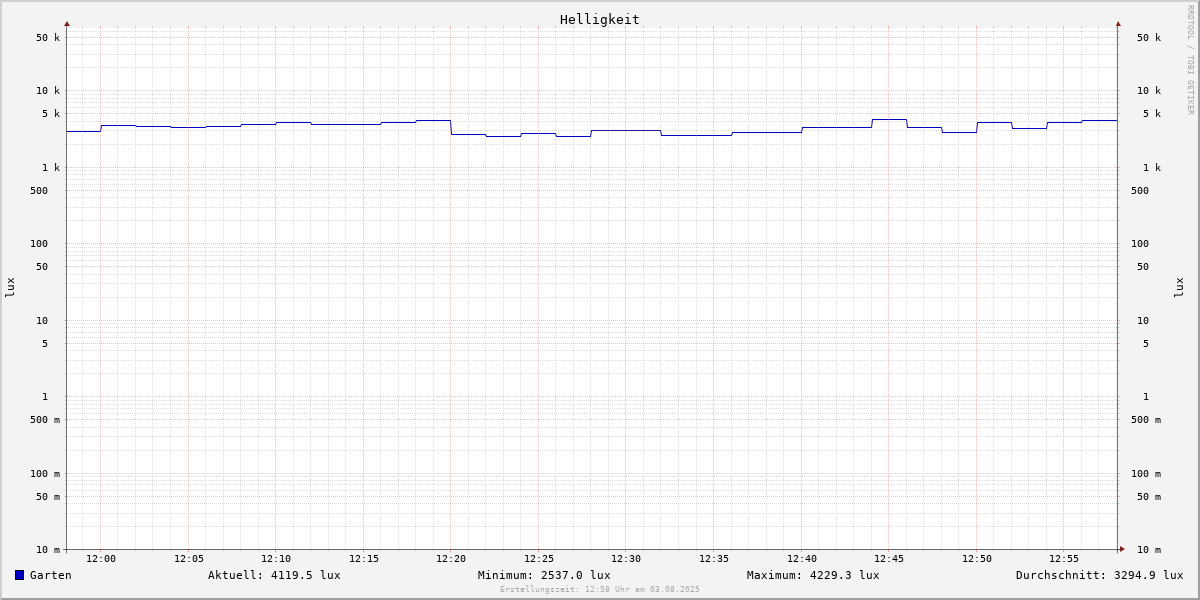
Task: Click the 12:10 time axis label
Action: [276, 559]
